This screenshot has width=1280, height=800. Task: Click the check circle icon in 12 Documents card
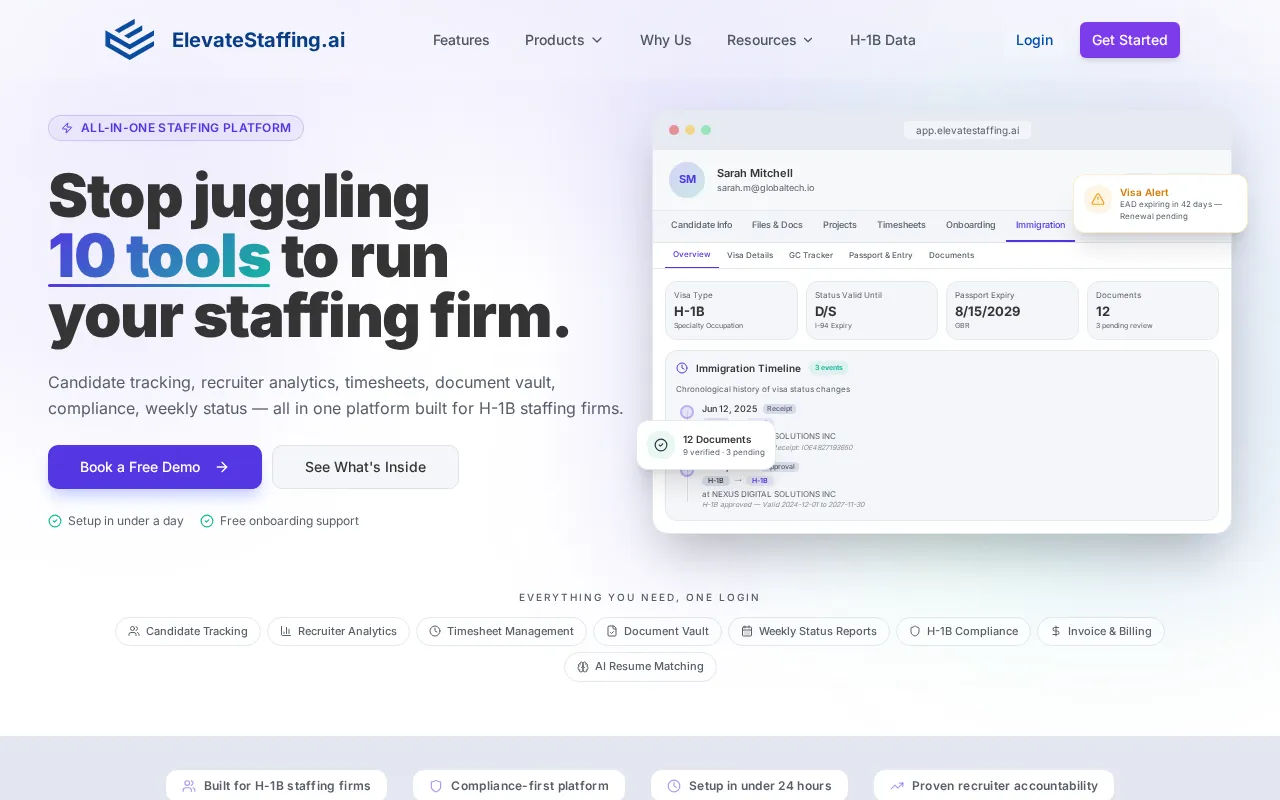click(661, 445)
